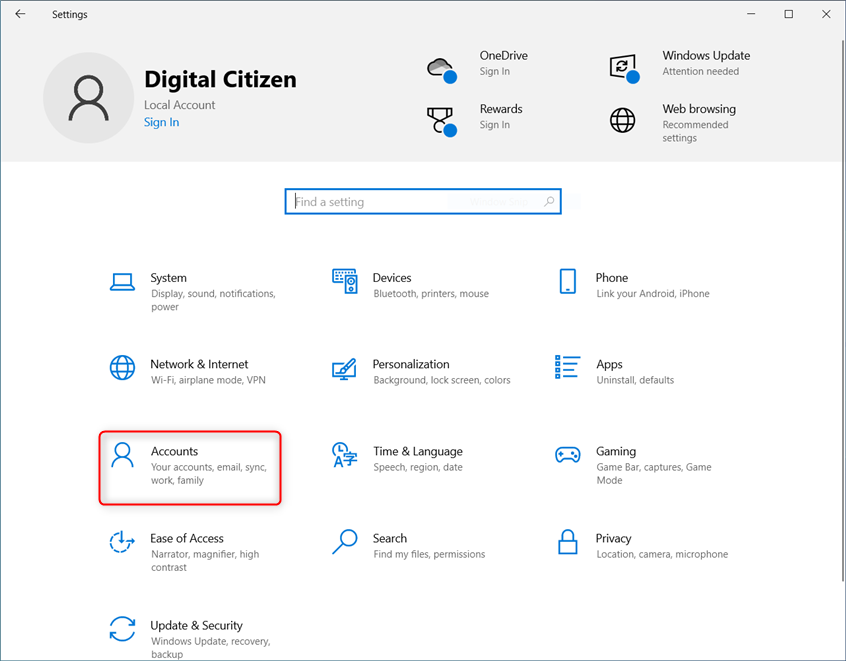
Task: Open the Rewards medal icon
Action: (442, 122)
